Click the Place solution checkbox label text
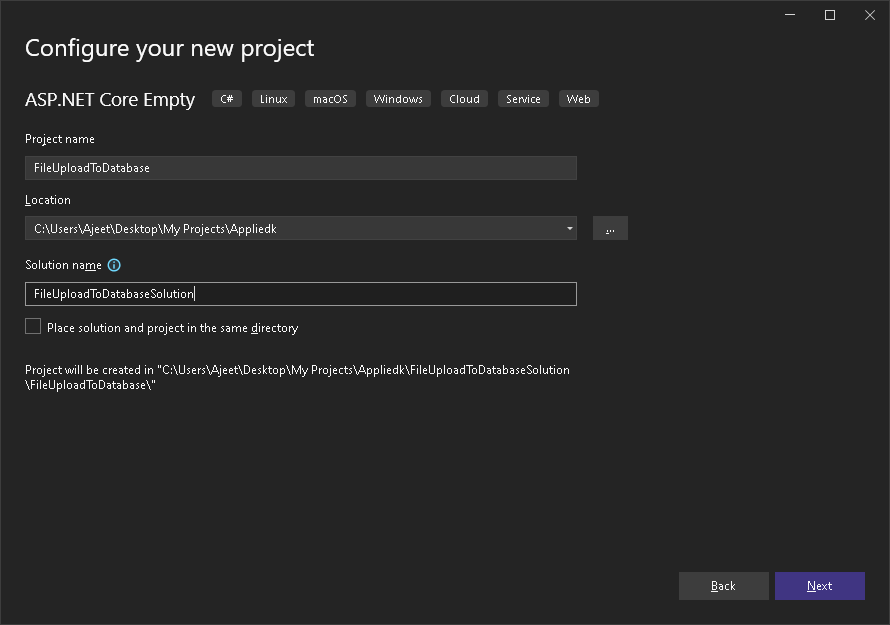 pos(173,328)
